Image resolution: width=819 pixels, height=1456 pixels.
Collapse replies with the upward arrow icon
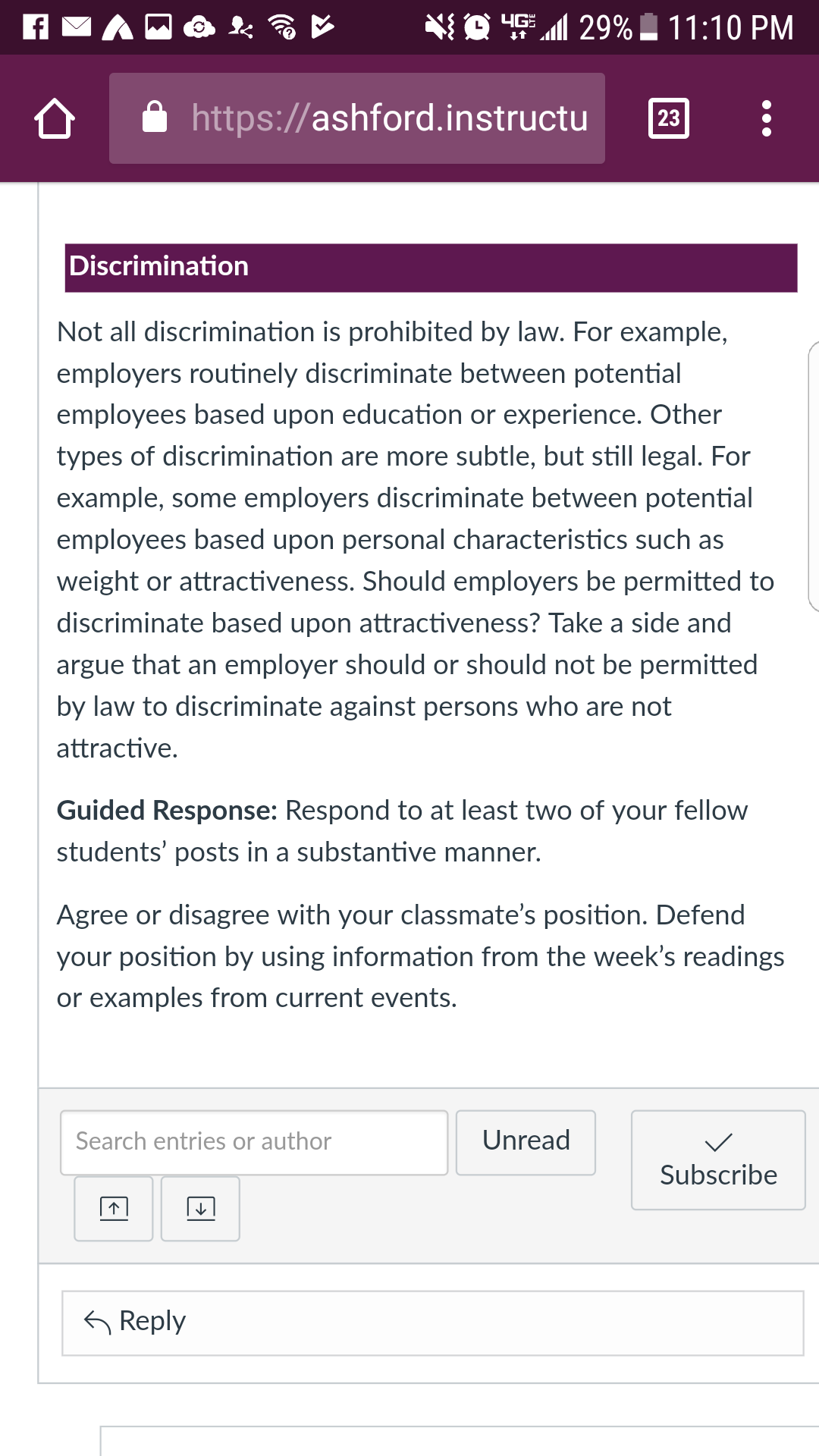coord(114,1208)
